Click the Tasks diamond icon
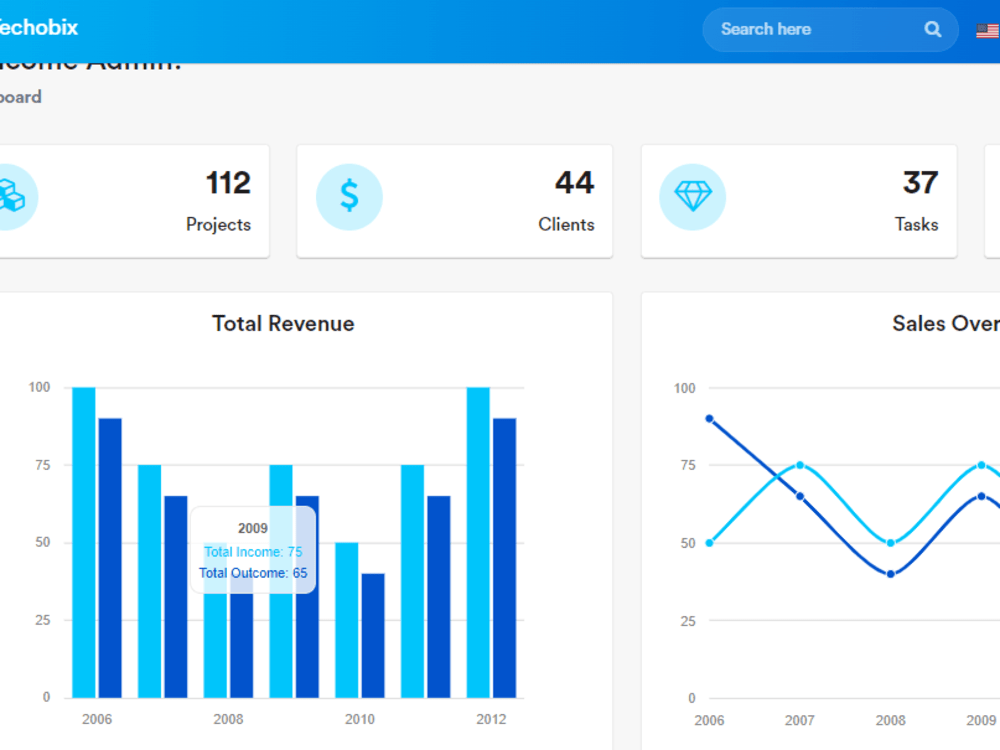1000x750 pixels. coord(693,196)
